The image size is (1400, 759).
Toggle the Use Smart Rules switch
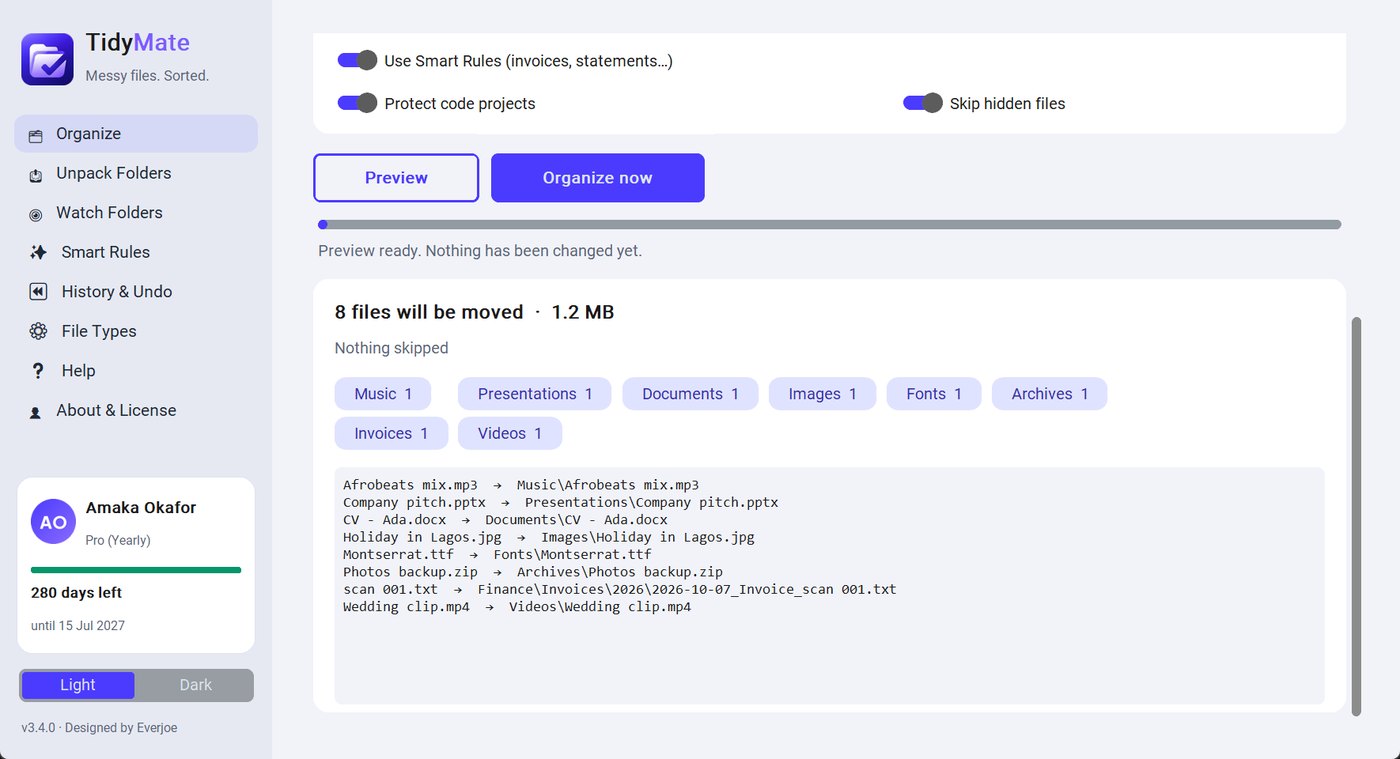pos(357,61)
